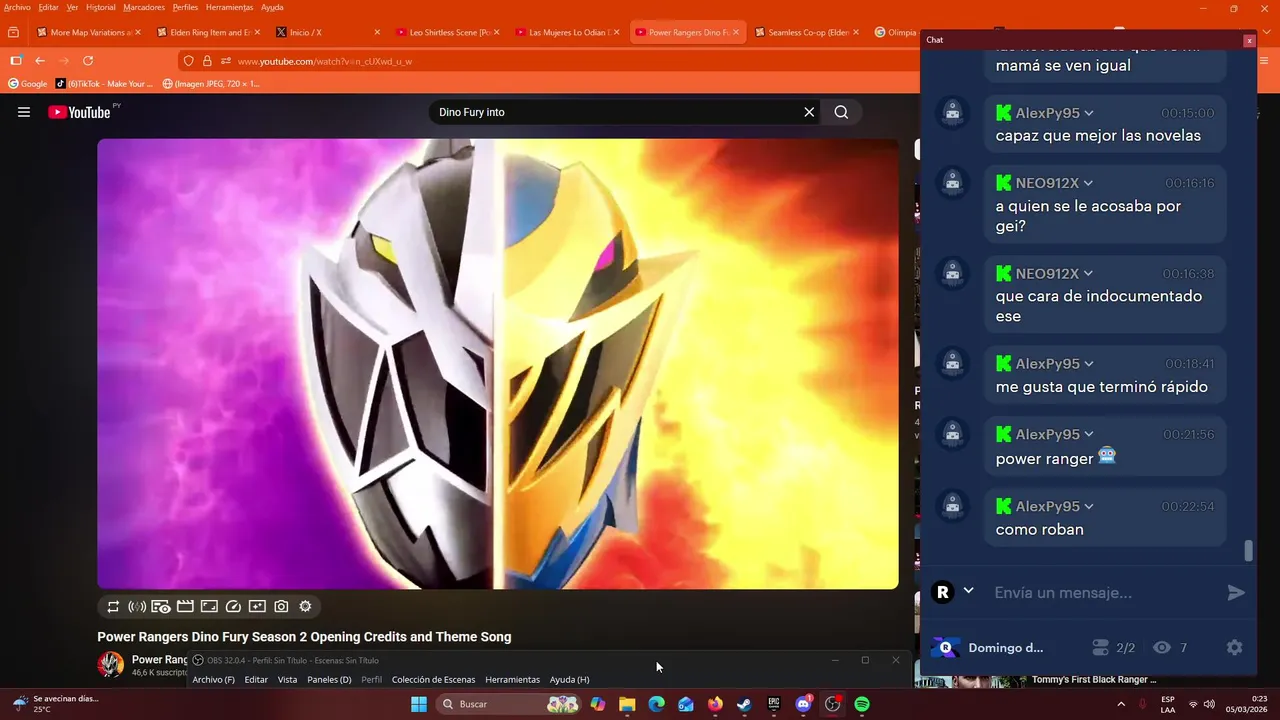
Task: Click the sound-wave icon under the video
Action: click(137, 606)
